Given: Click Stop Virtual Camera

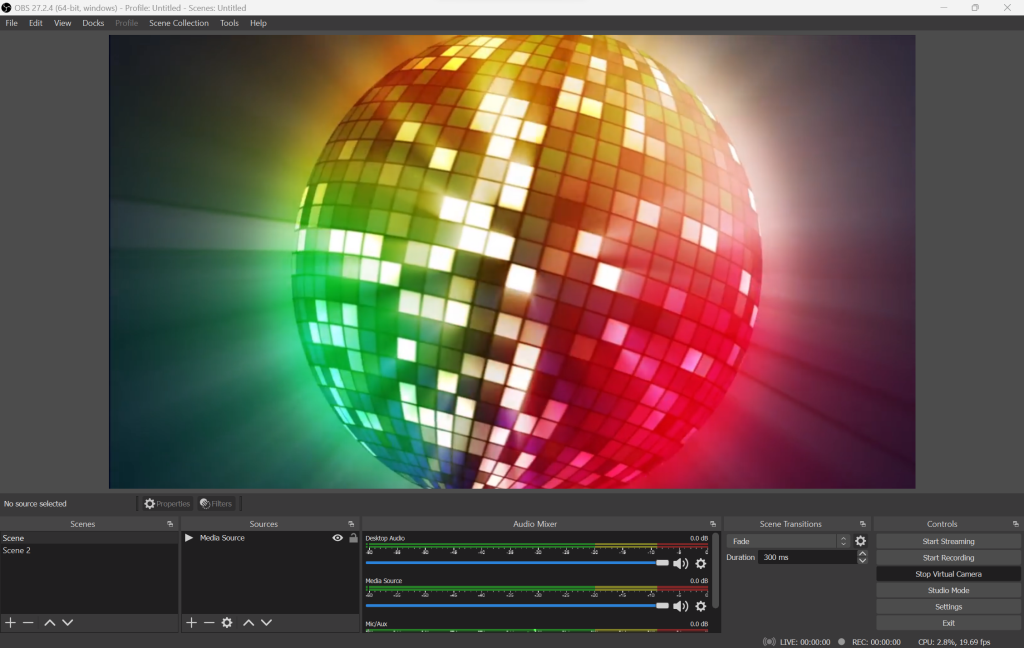Looking at the screenshot, I should [948, 574].
